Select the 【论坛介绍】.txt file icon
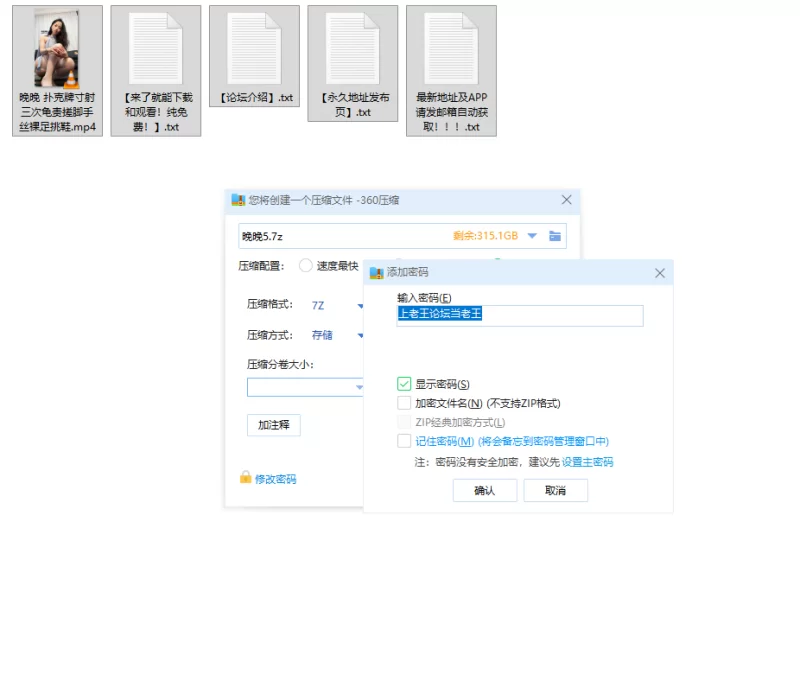Screen dimensions: 800x681 coord(254,49)
